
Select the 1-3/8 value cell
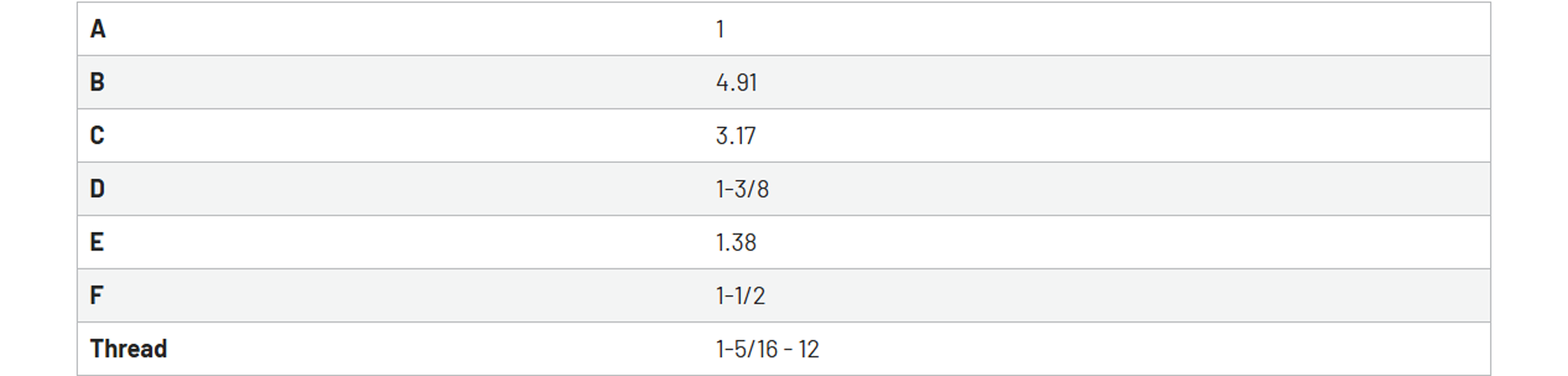tap(742, 189)
